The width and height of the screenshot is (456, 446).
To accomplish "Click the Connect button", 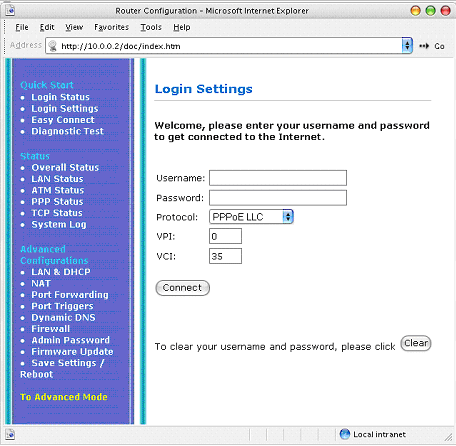I will tap(183, 288).
